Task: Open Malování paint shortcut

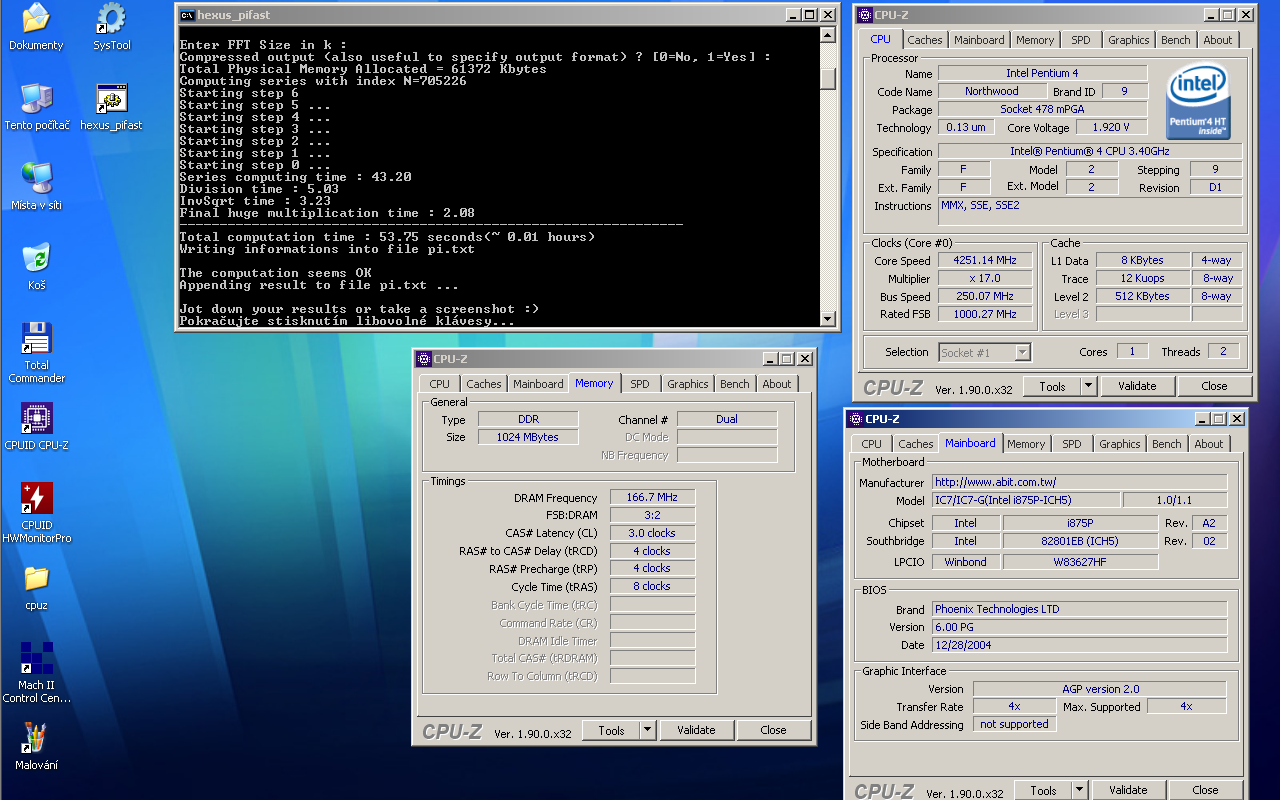Action: pos(37,746)
